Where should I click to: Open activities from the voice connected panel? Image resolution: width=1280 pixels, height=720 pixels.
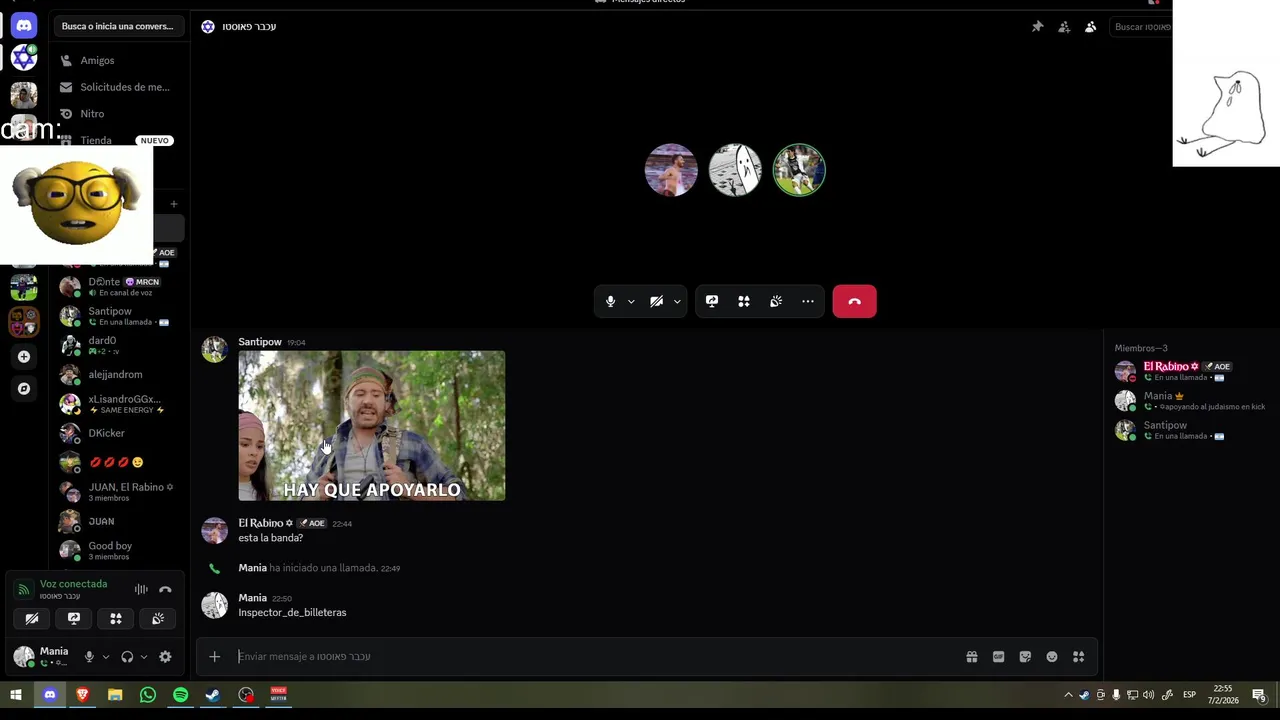point(116,619)
